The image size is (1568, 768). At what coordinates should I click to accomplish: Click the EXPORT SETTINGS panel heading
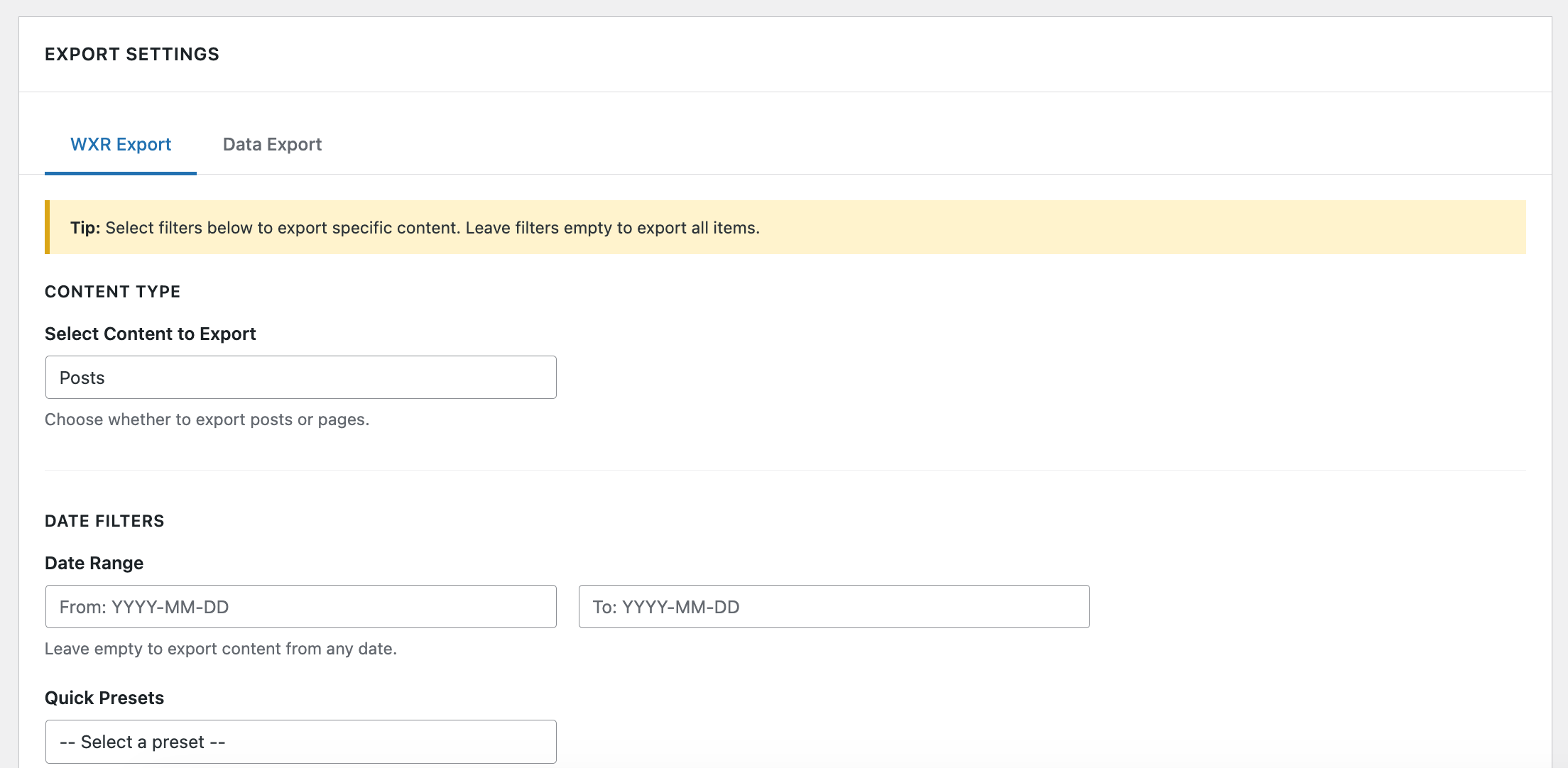pos(132,55)
